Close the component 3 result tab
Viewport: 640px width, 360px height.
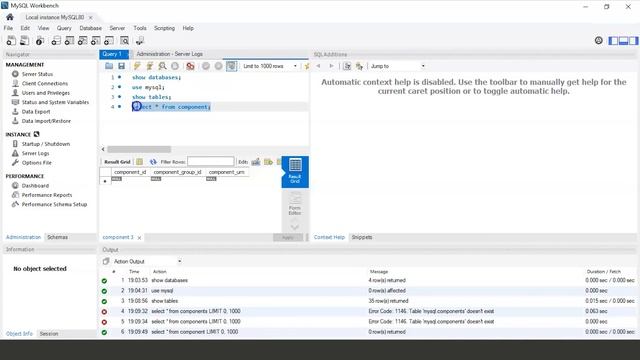139,238
